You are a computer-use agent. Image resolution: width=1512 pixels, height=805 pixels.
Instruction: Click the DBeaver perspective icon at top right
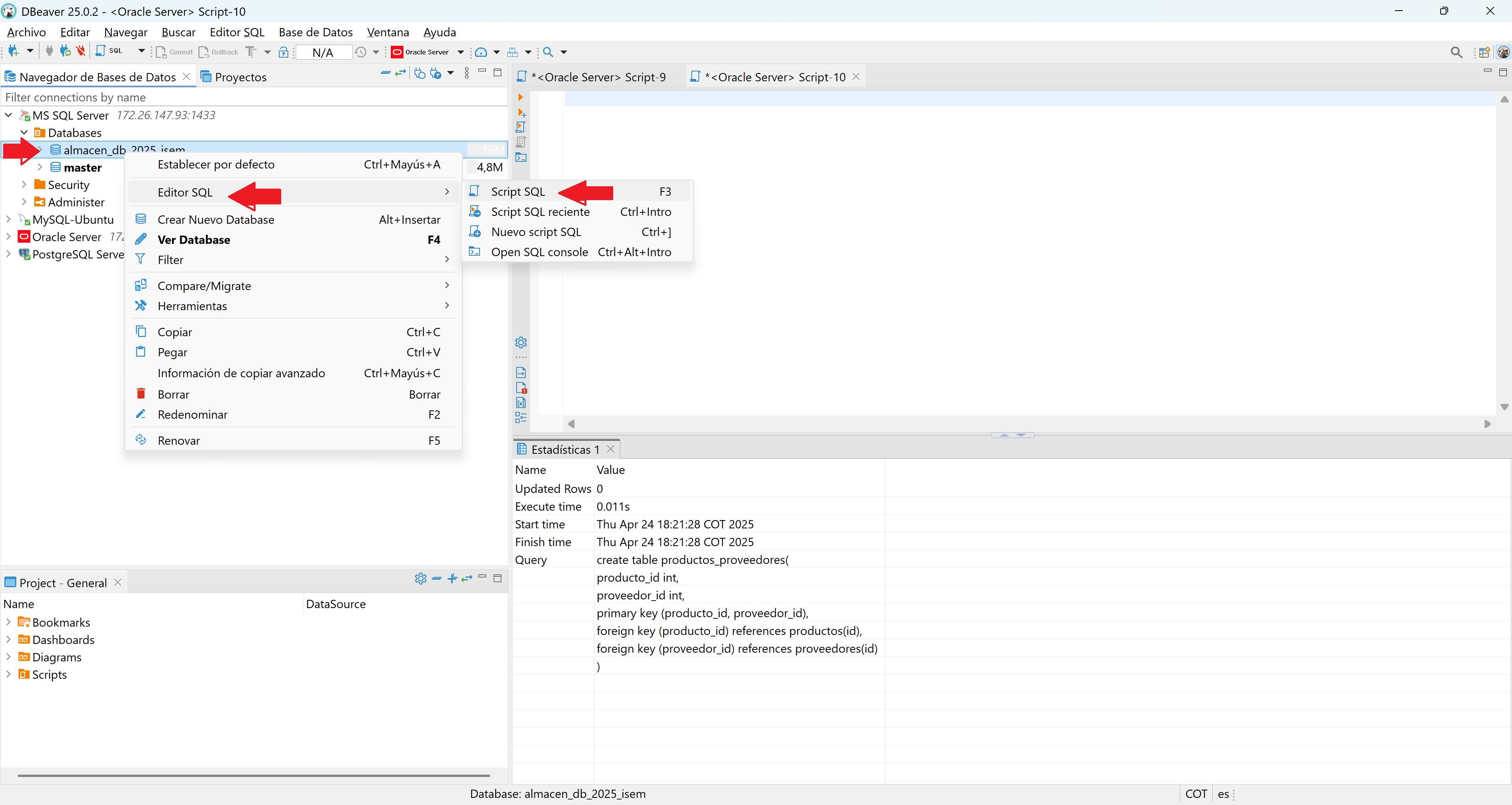1503,52
